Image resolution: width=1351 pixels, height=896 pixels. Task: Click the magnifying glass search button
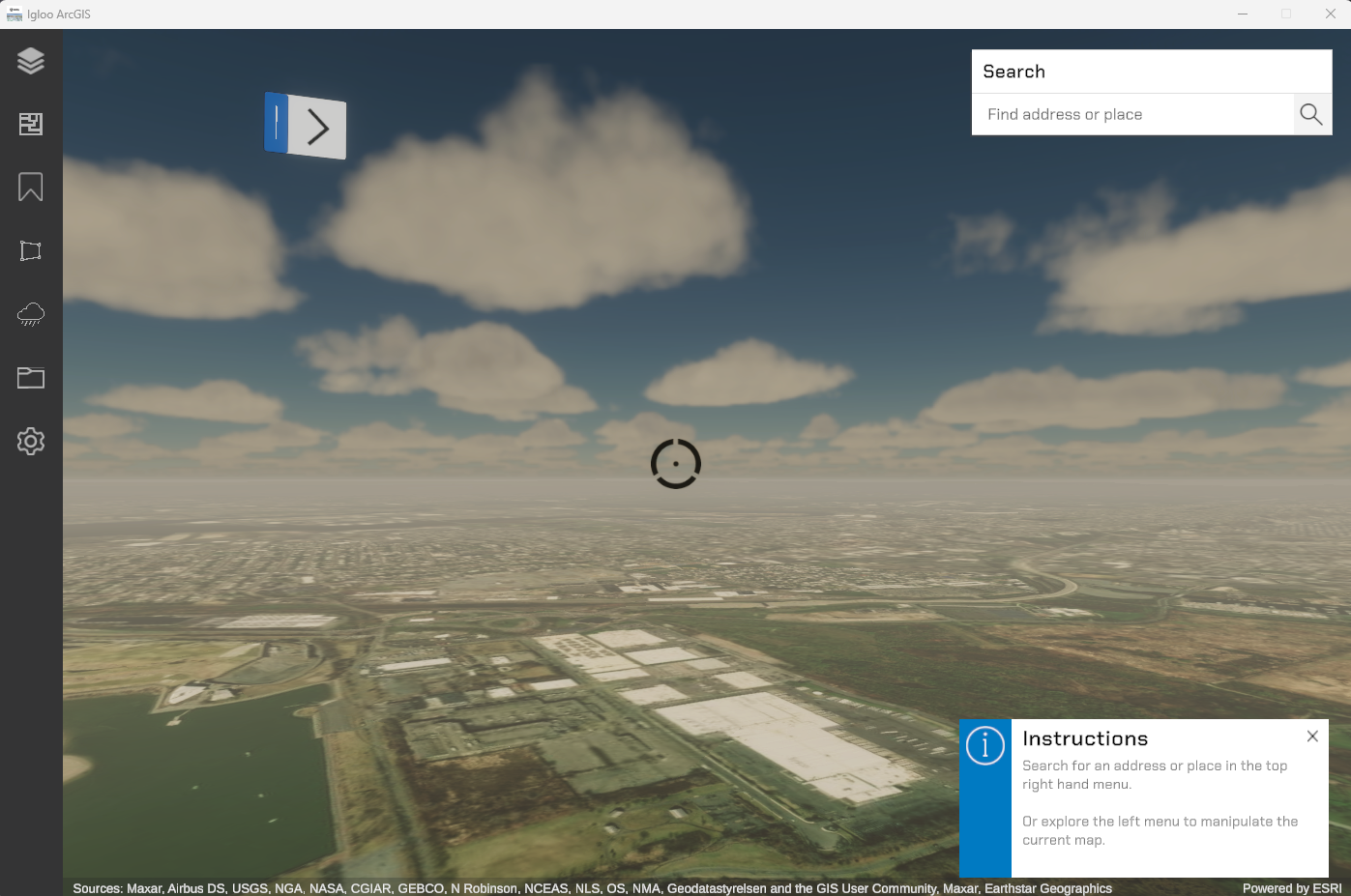click(x=1311, y=114)
